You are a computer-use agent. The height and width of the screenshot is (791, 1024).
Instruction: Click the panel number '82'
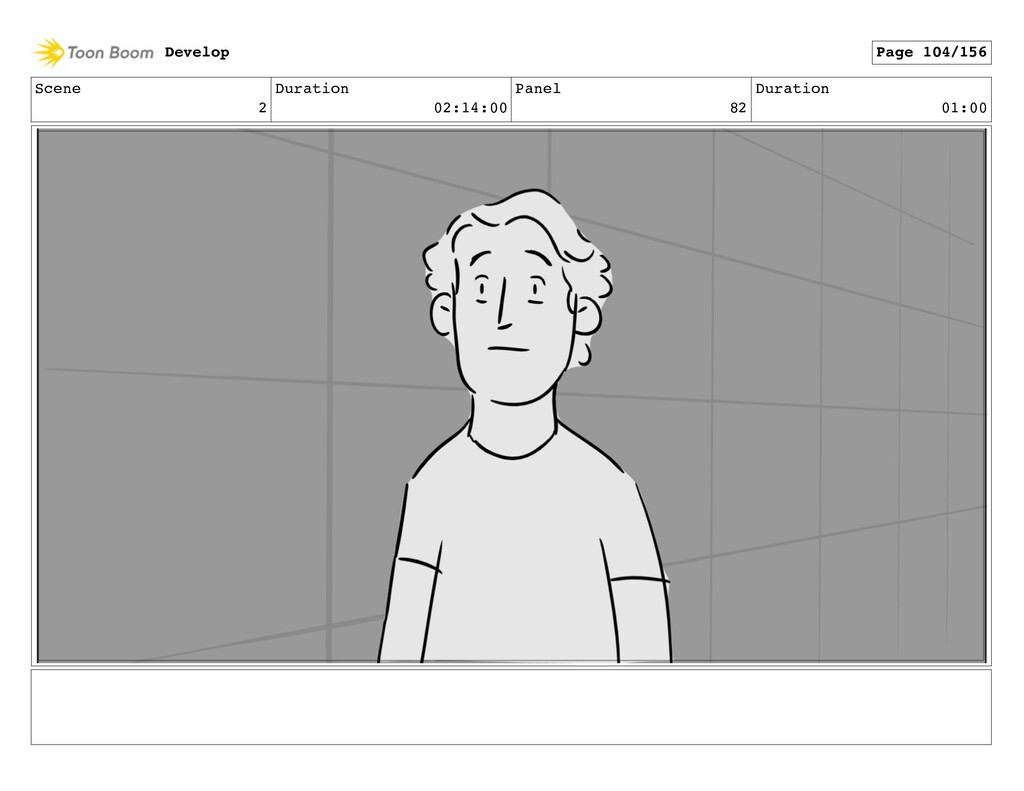[738, 108]
